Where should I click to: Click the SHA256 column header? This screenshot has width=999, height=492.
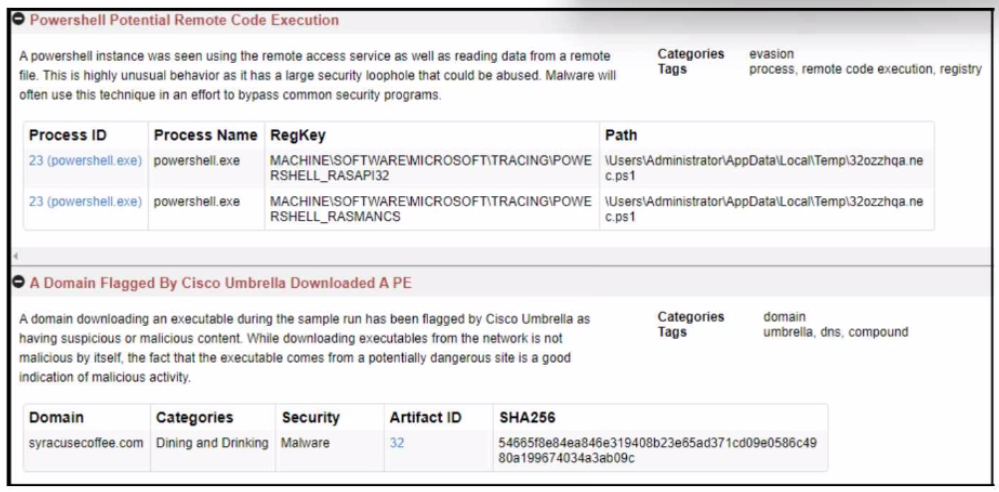tap(526, 417)
